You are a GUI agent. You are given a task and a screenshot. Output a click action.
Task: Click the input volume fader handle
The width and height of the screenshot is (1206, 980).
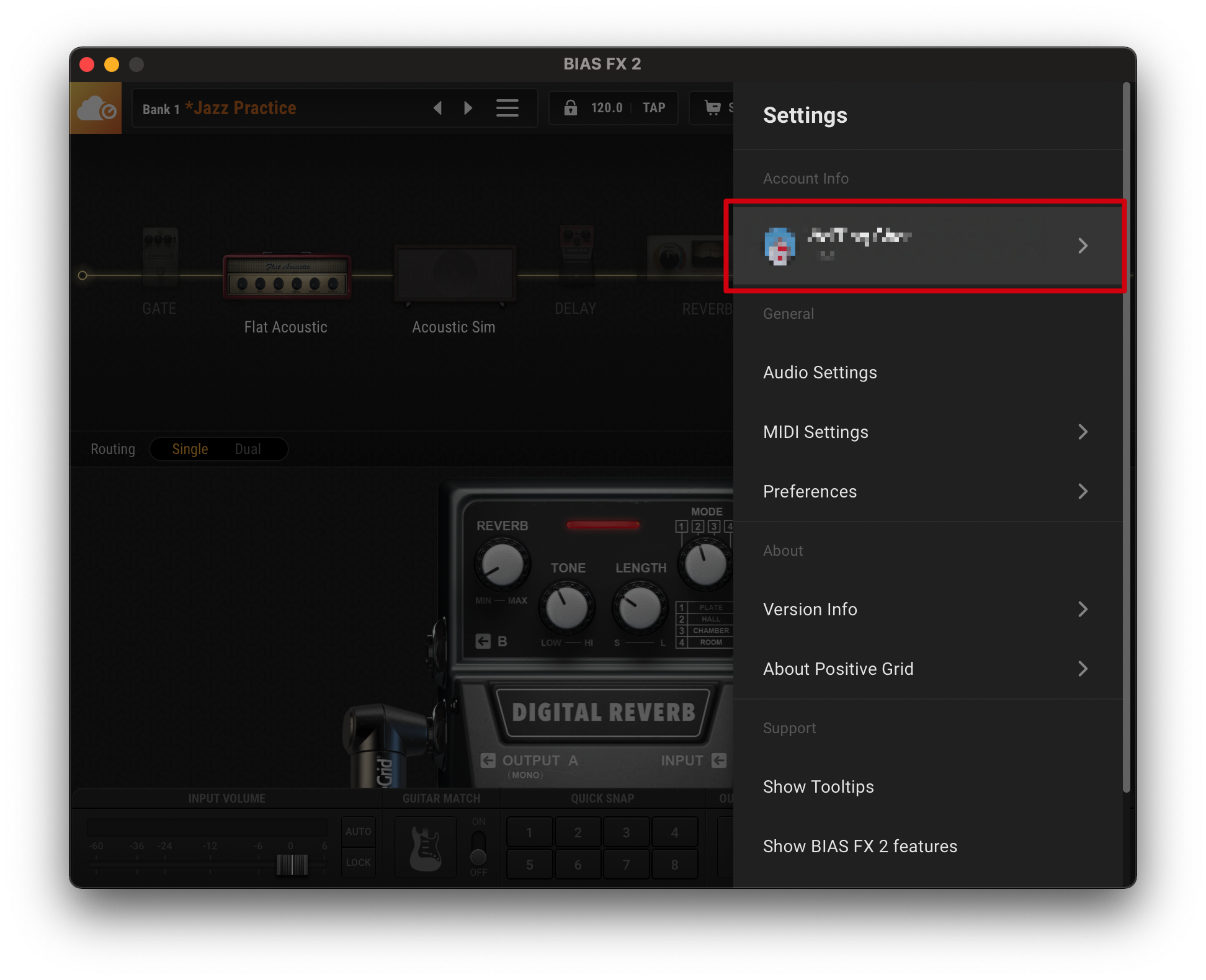(x=292, y=864)
